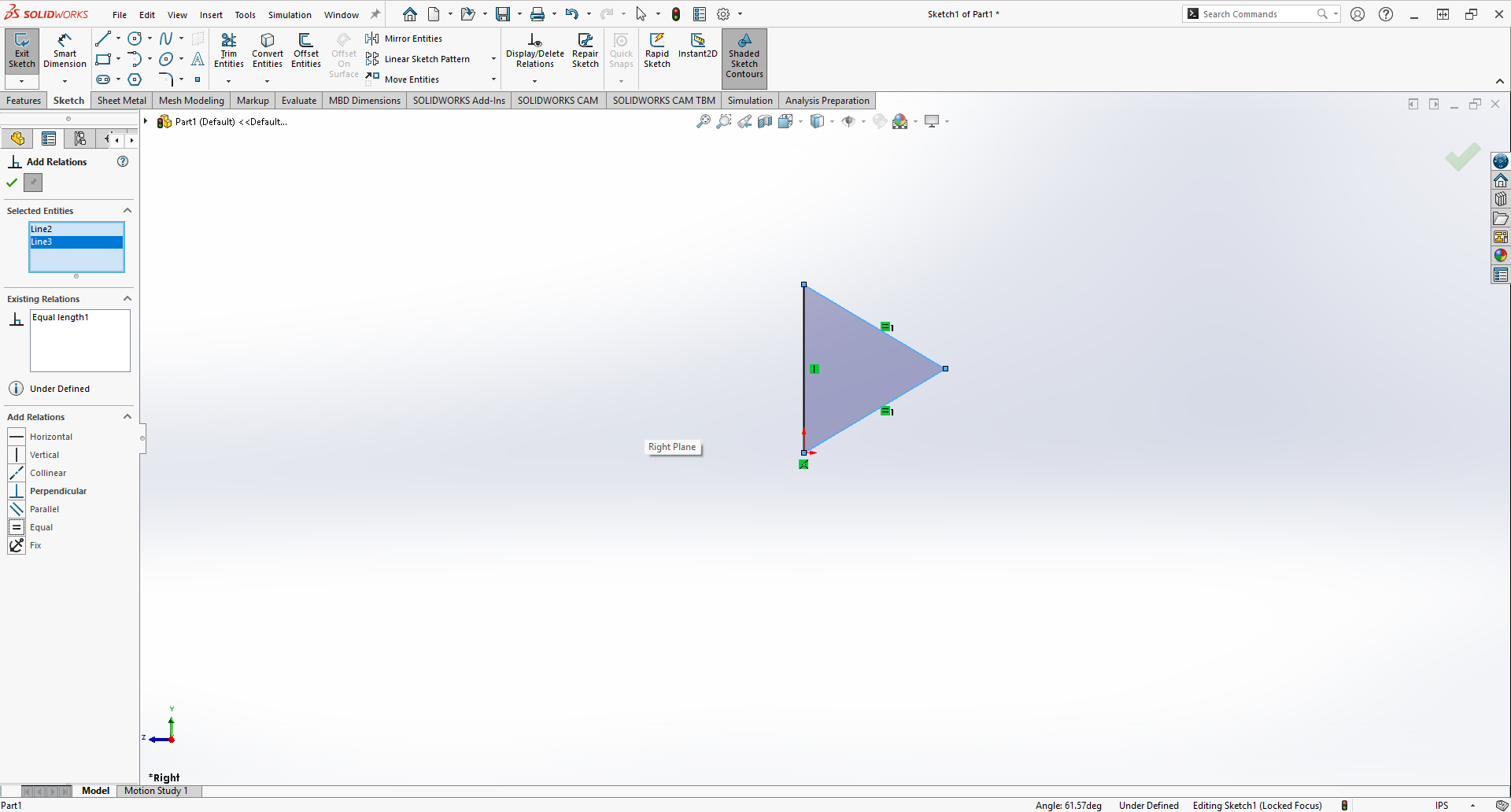Confirm Add Relations with green checkmark
Image resolution: width=1511 pixels, height=812 pixels.
pyautogui.click(x=12, y=183)
